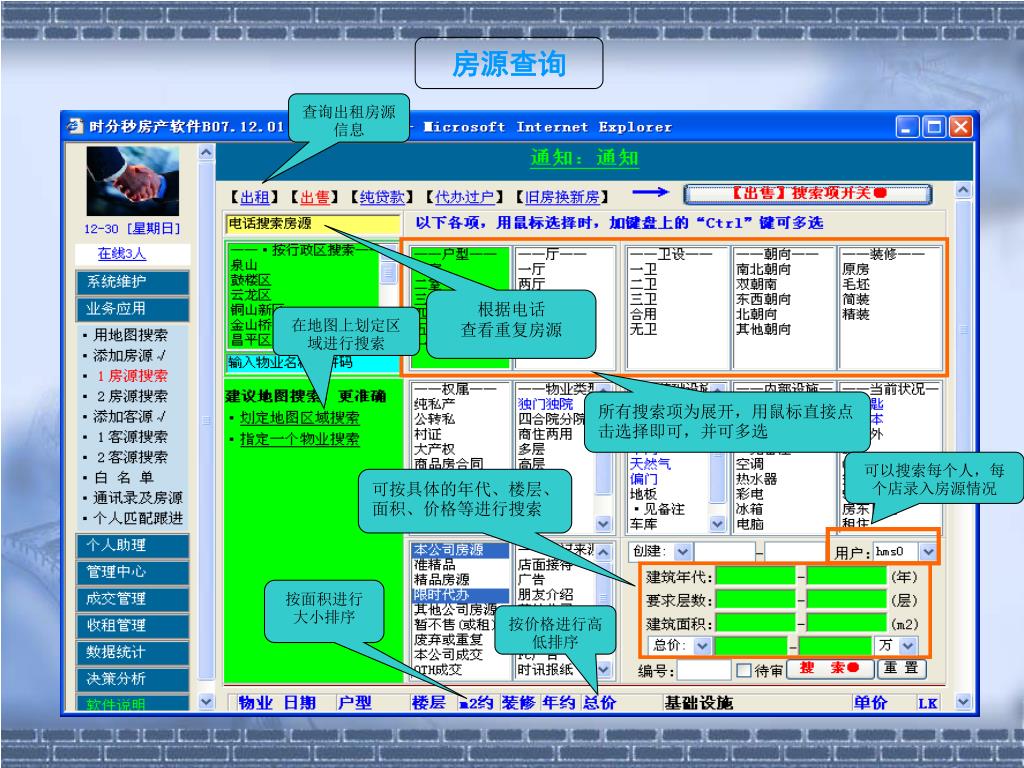Select 白名单 in the sidebar
Viewport: 1024px width, 768px height.
tap(124, 477)
